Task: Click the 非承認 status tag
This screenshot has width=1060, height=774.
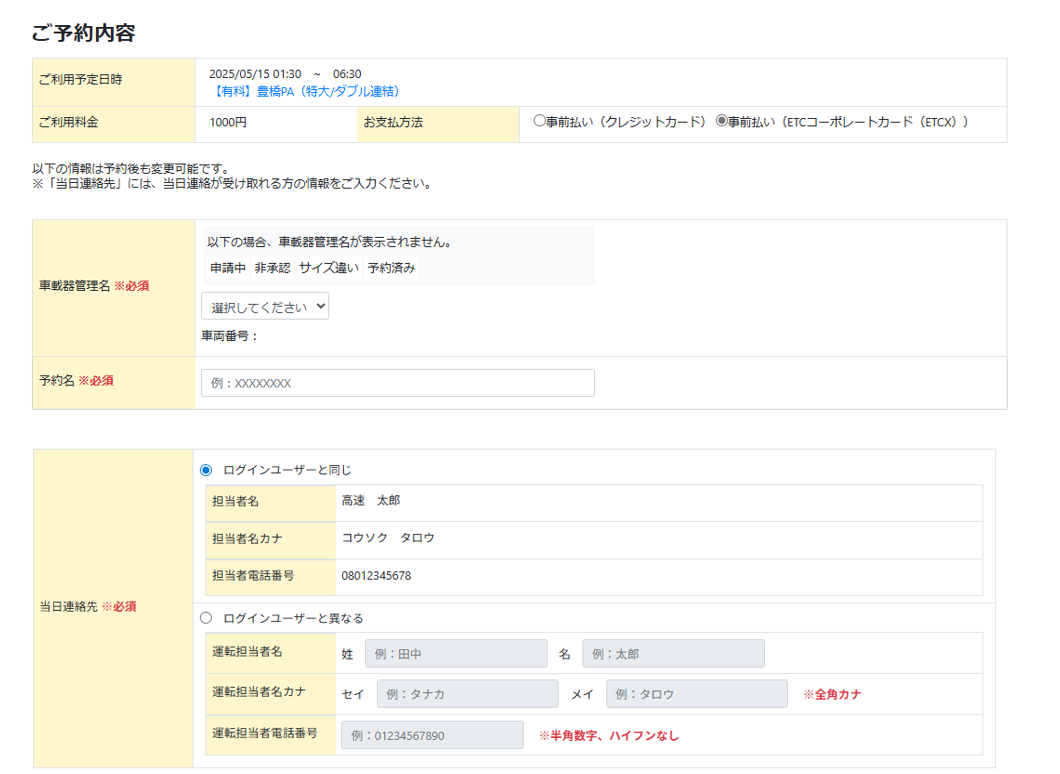Action: point(272,268)
